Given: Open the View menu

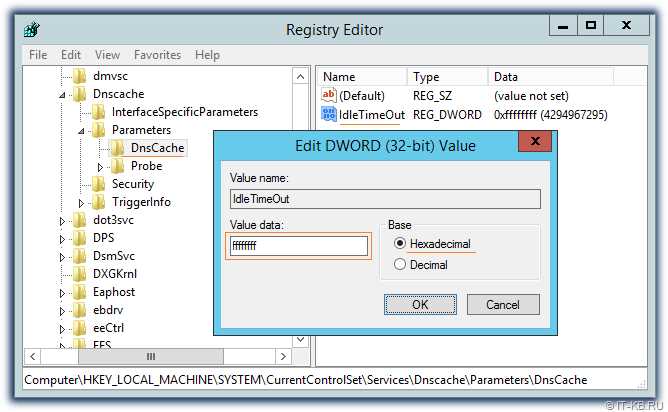Looking at the screenshot, I should pos(107,55).
